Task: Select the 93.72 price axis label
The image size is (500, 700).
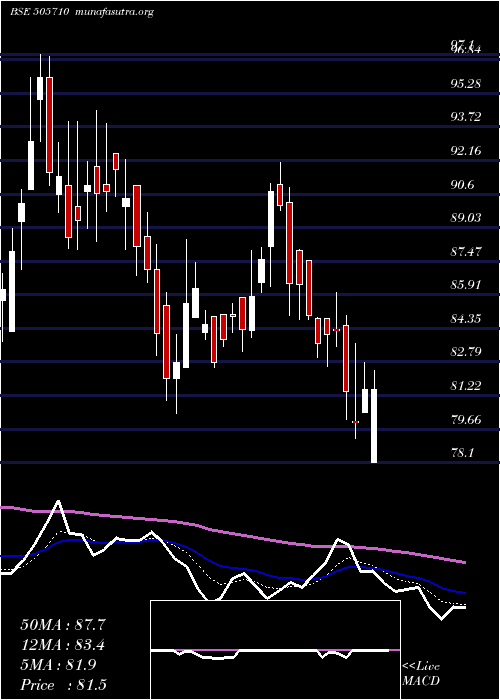Action: pyautogui.click(x=466, y=117)
